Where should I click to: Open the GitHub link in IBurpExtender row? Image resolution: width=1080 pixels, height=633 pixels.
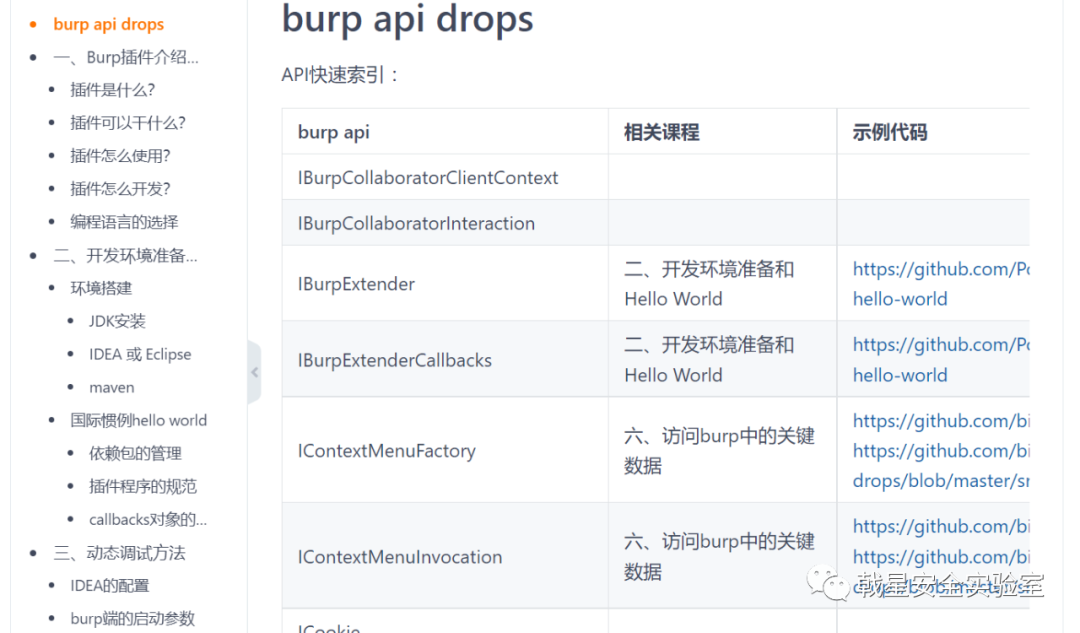pos(941,269)
